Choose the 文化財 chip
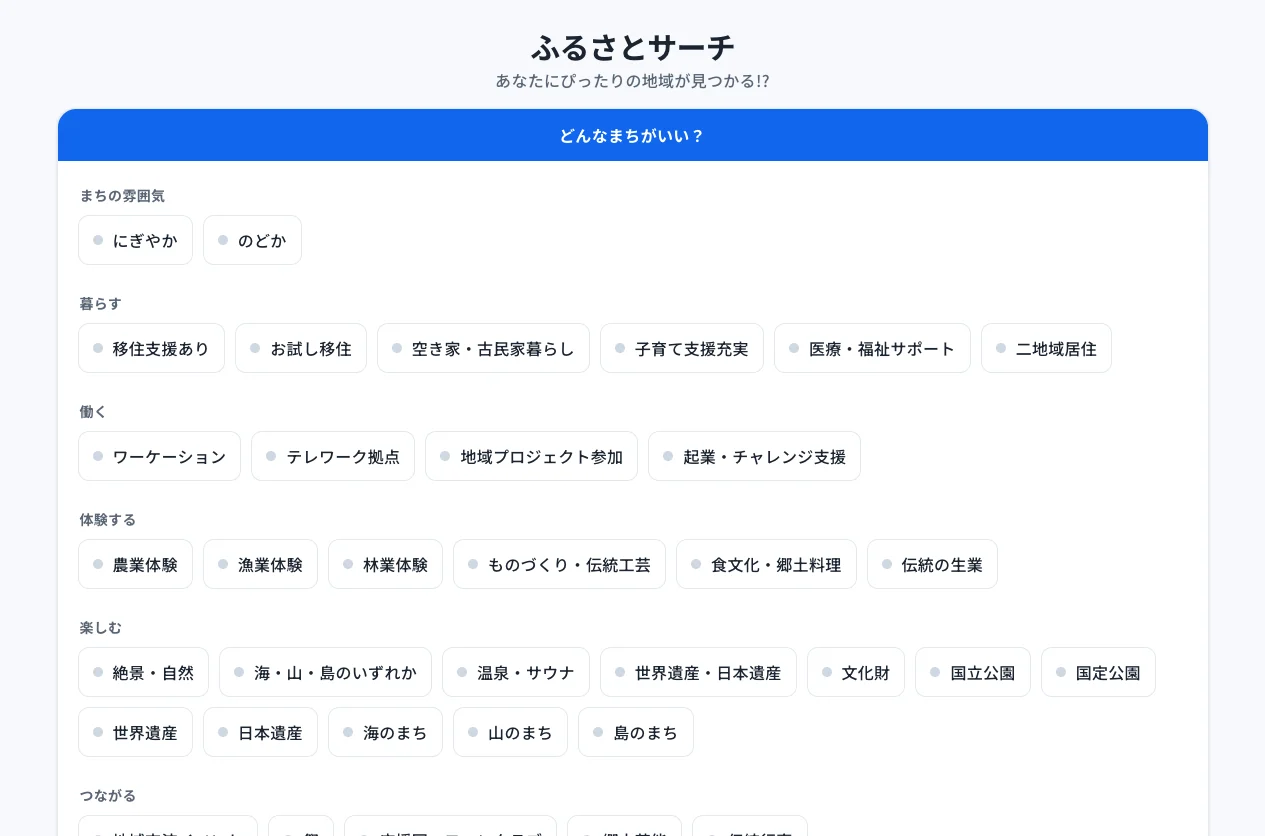The height and width of the screenshot is (836, 1265). pyautogui.click(x=856, y=672)
